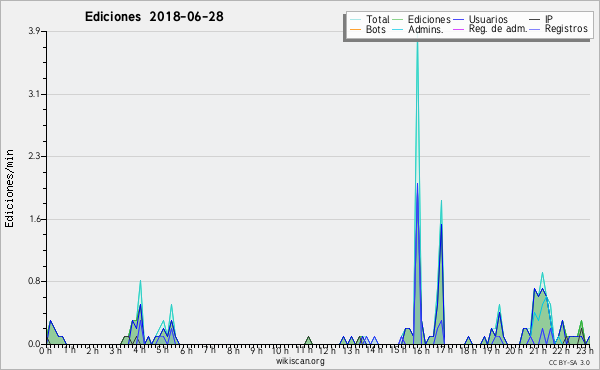Click the 4 h axis label

click(x=139, y=350)
